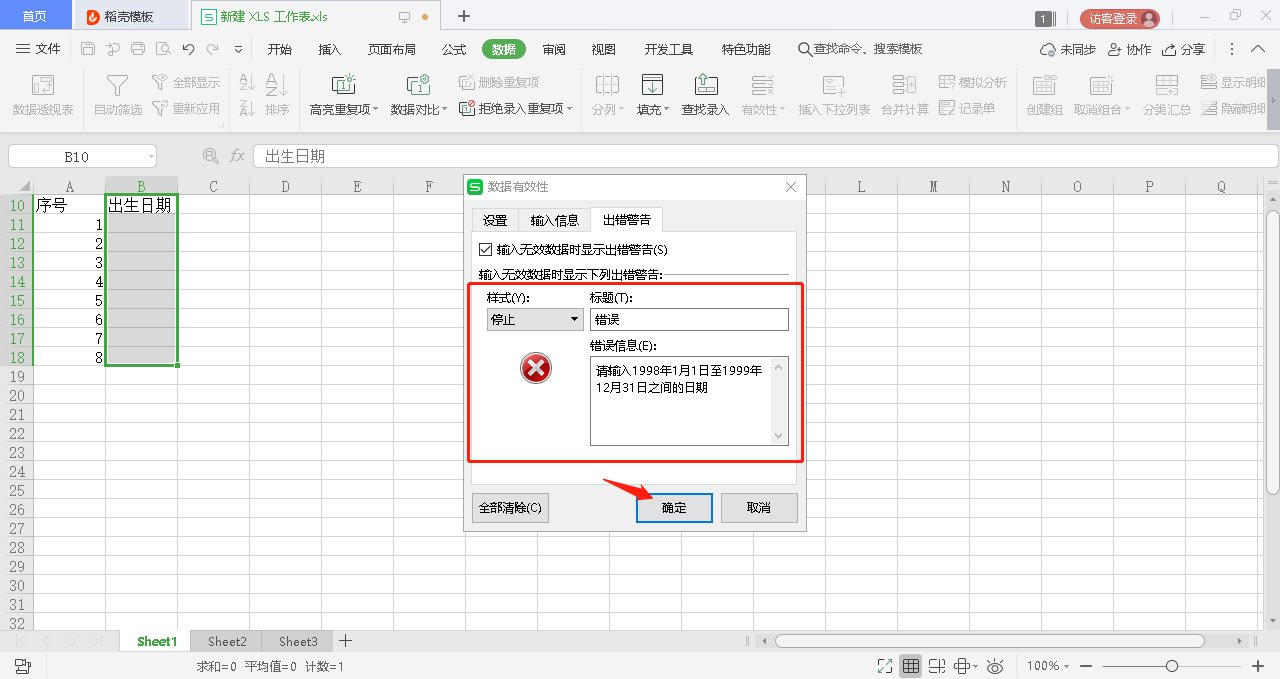The image size is (1280, 679).
Task: Uncheck the show error alert checkbox (输入无效数据时显示出错警告)
Action: click(486, 249)
